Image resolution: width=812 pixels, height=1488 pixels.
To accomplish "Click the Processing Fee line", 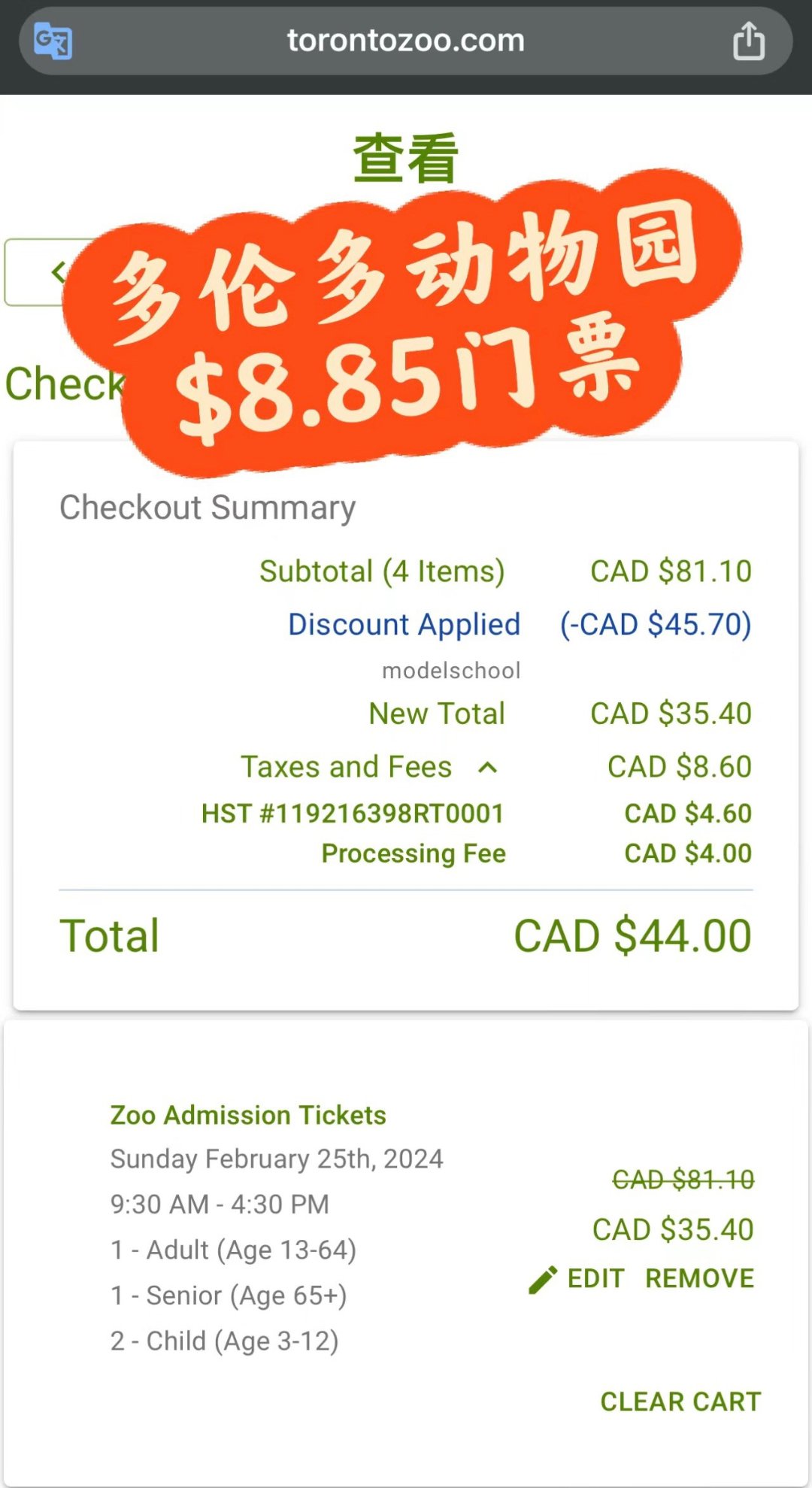I will point(414,853).
